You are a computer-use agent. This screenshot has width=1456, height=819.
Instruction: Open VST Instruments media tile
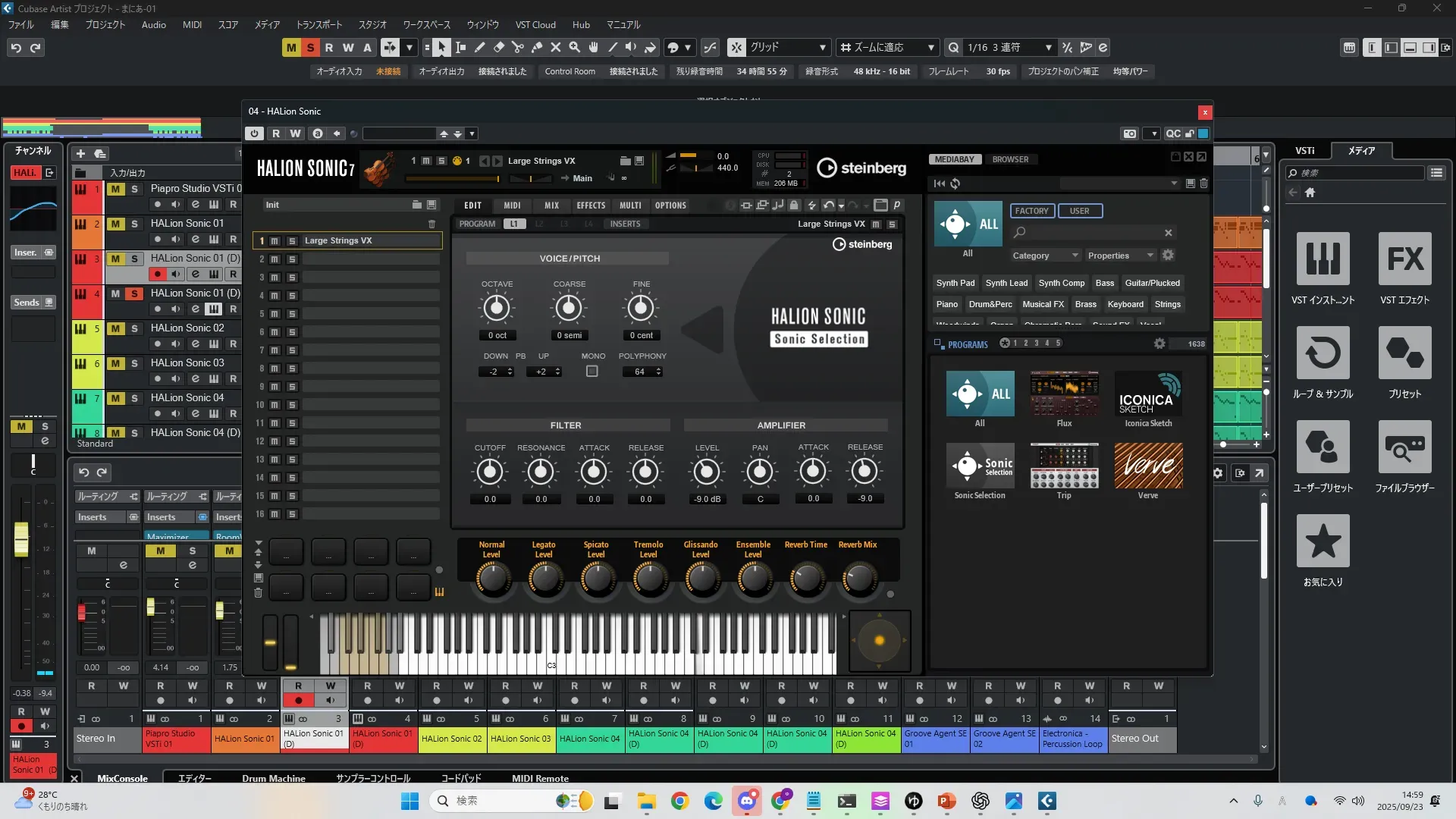(1323, 260)
